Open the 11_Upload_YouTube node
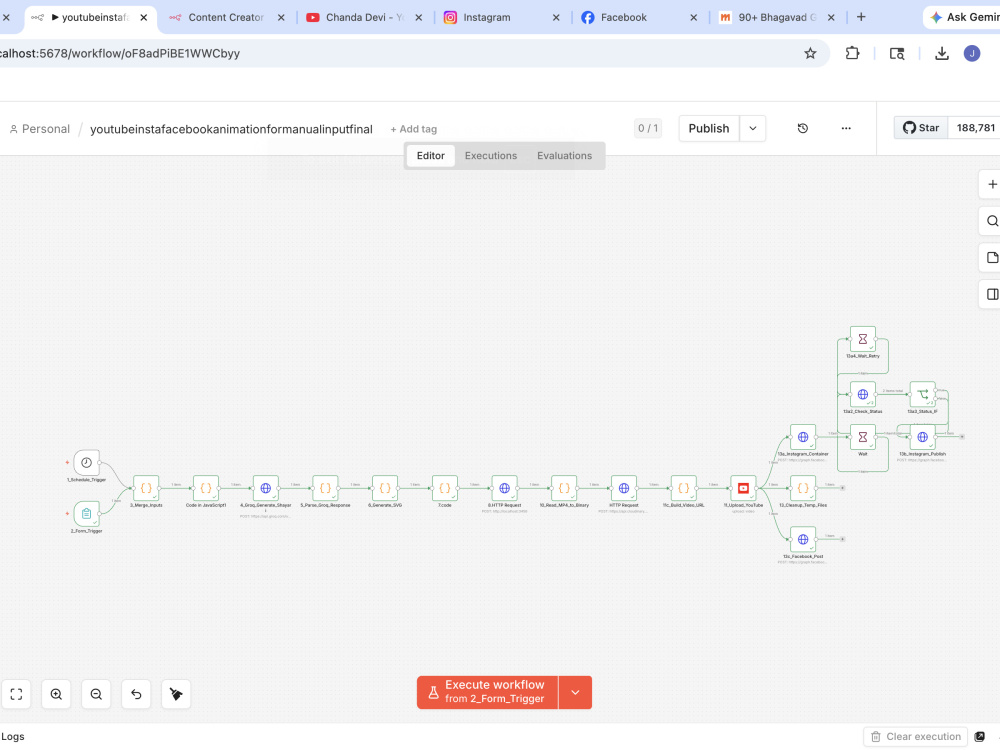 pos(743,488)
